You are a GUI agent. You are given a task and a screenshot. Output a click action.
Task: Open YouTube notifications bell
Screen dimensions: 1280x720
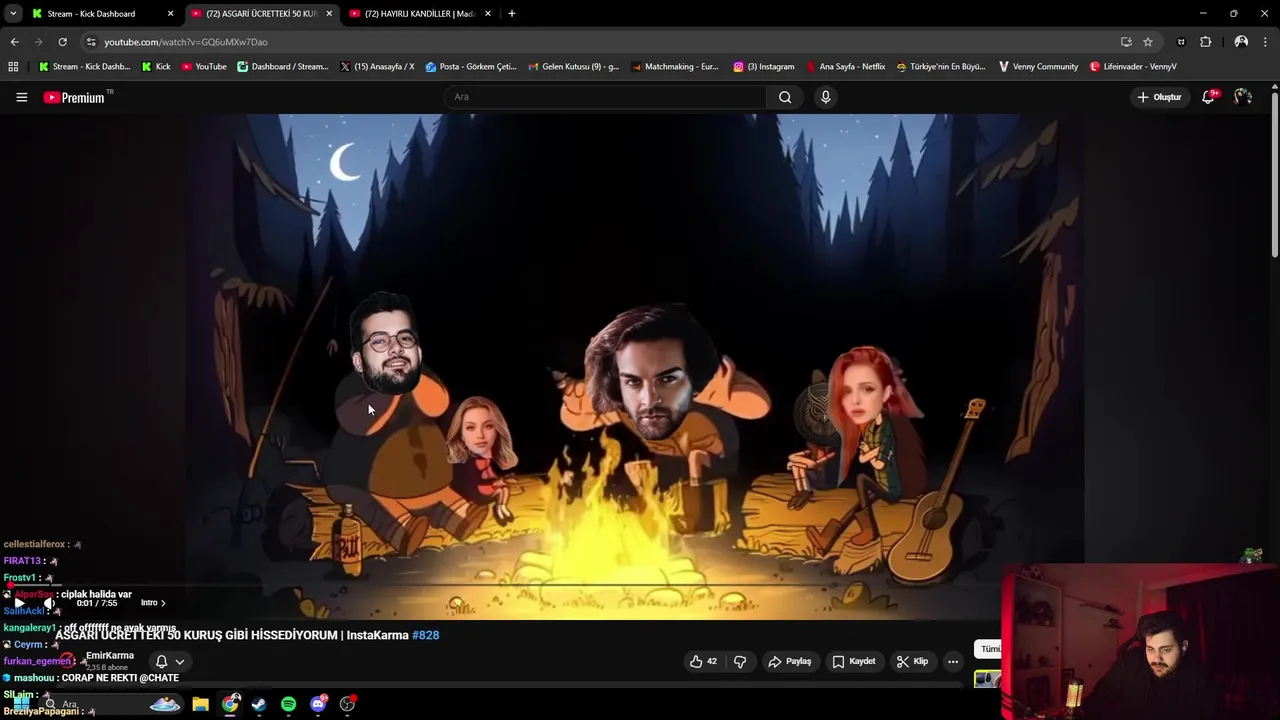1208,97
